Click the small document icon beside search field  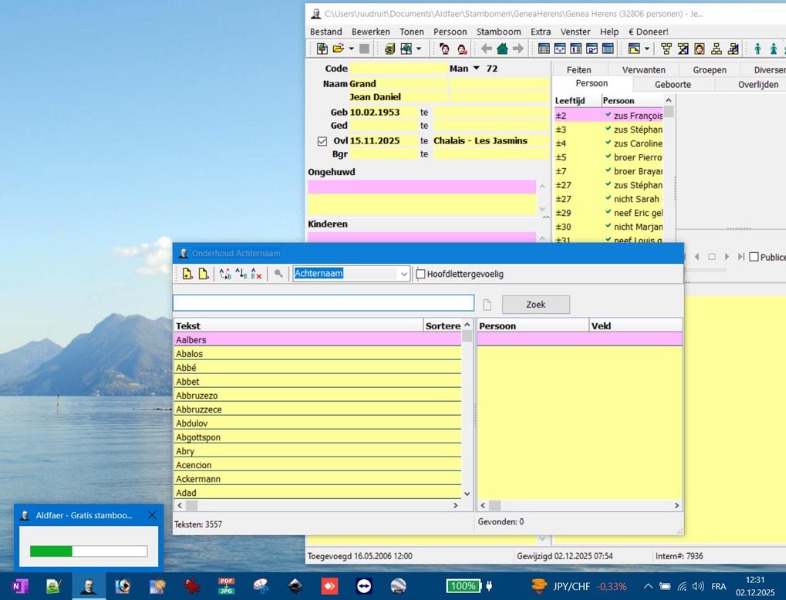click(x=488, y=305)
